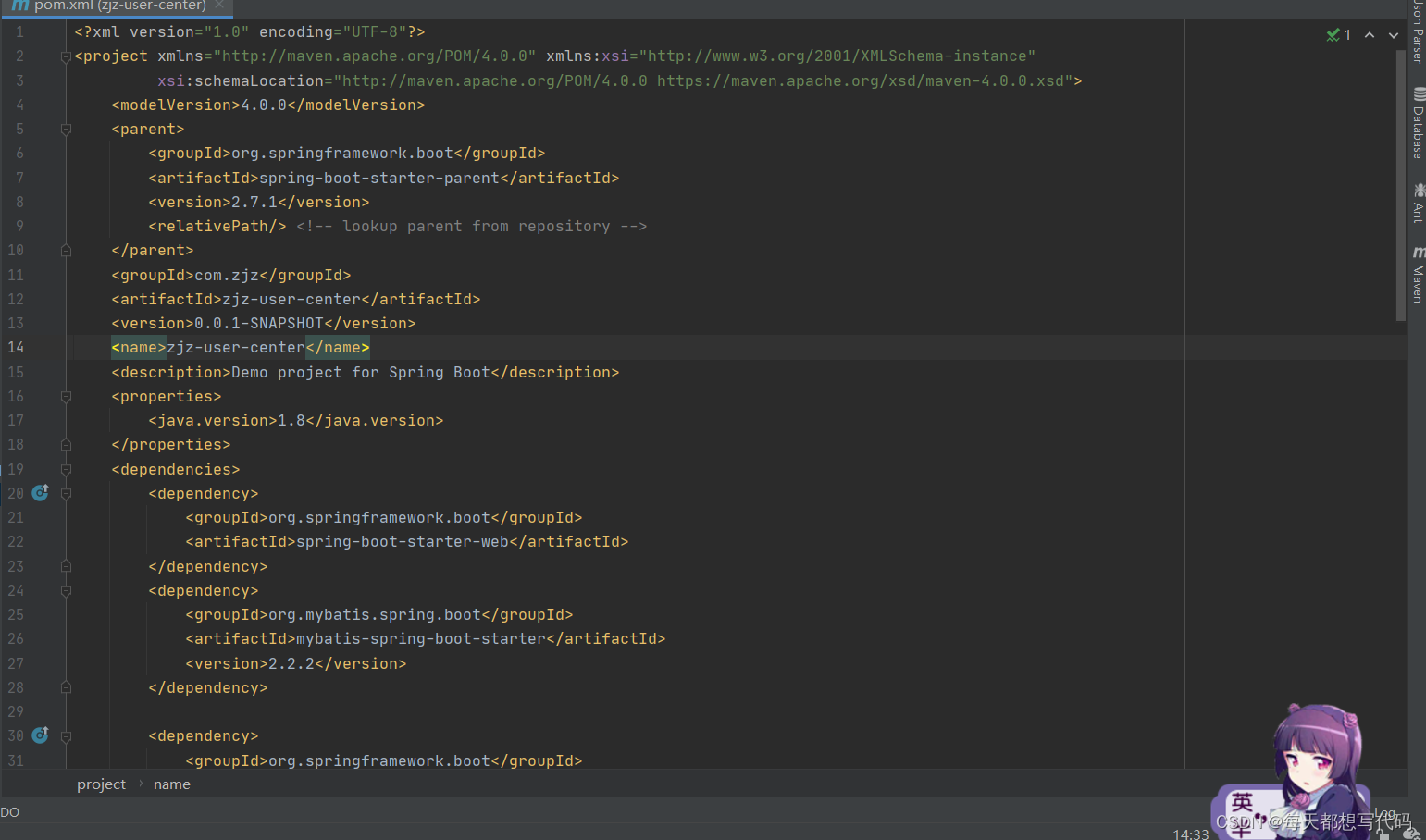Viewport: 1426px width, 840px height.
Task: Click the gutter icon beside line 20
Action: (x=39, y=492)
